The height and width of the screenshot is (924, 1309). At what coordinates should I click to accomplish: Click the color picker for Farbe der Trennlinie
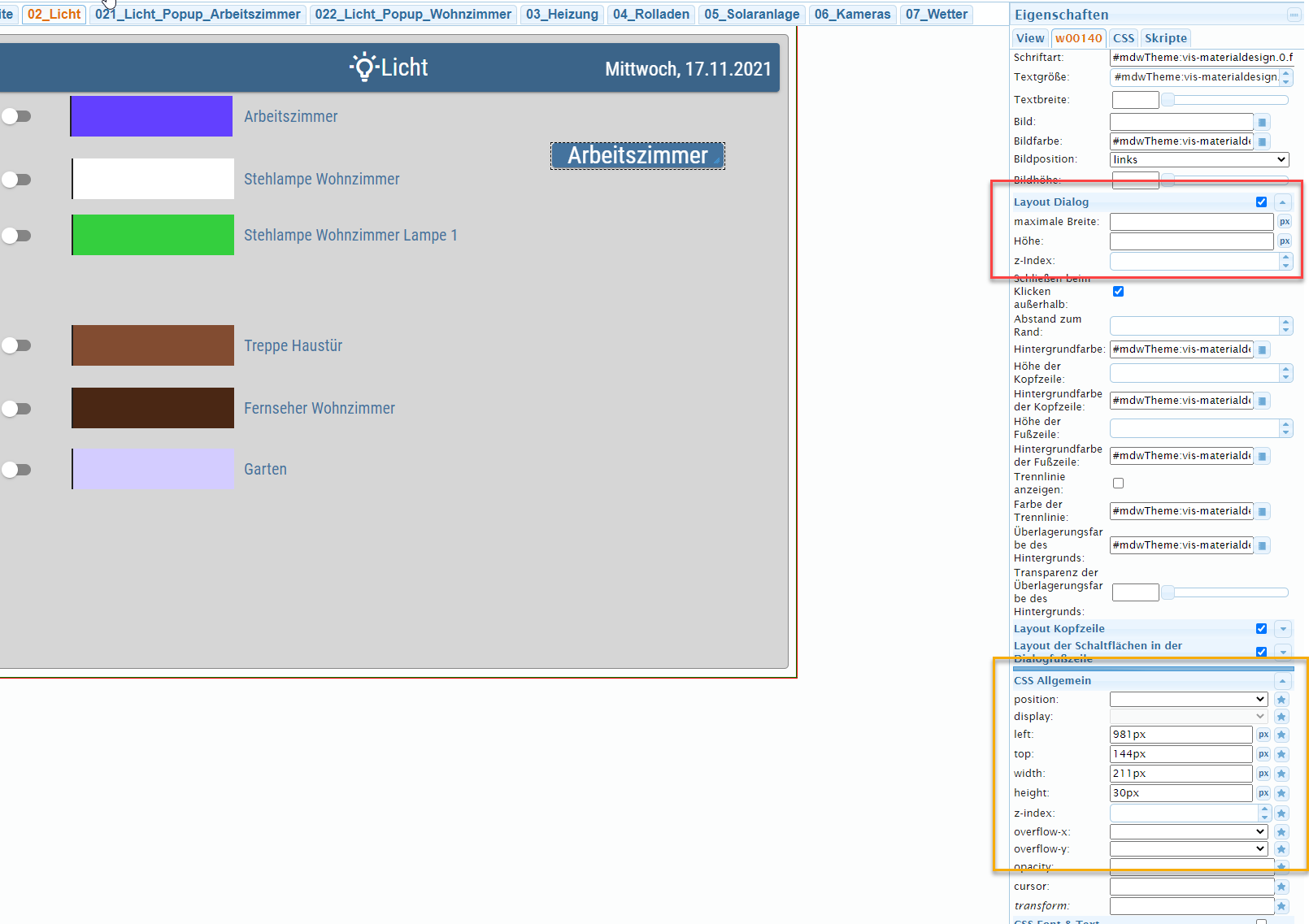point(1262,511)
